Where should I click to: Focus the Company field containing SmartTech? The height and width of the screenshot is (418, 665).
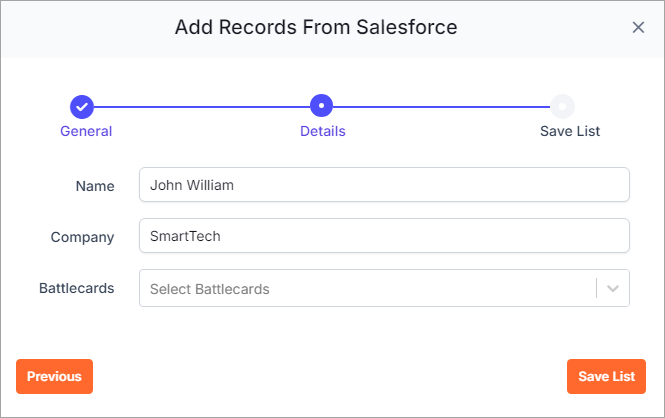(x=384, y=236)
